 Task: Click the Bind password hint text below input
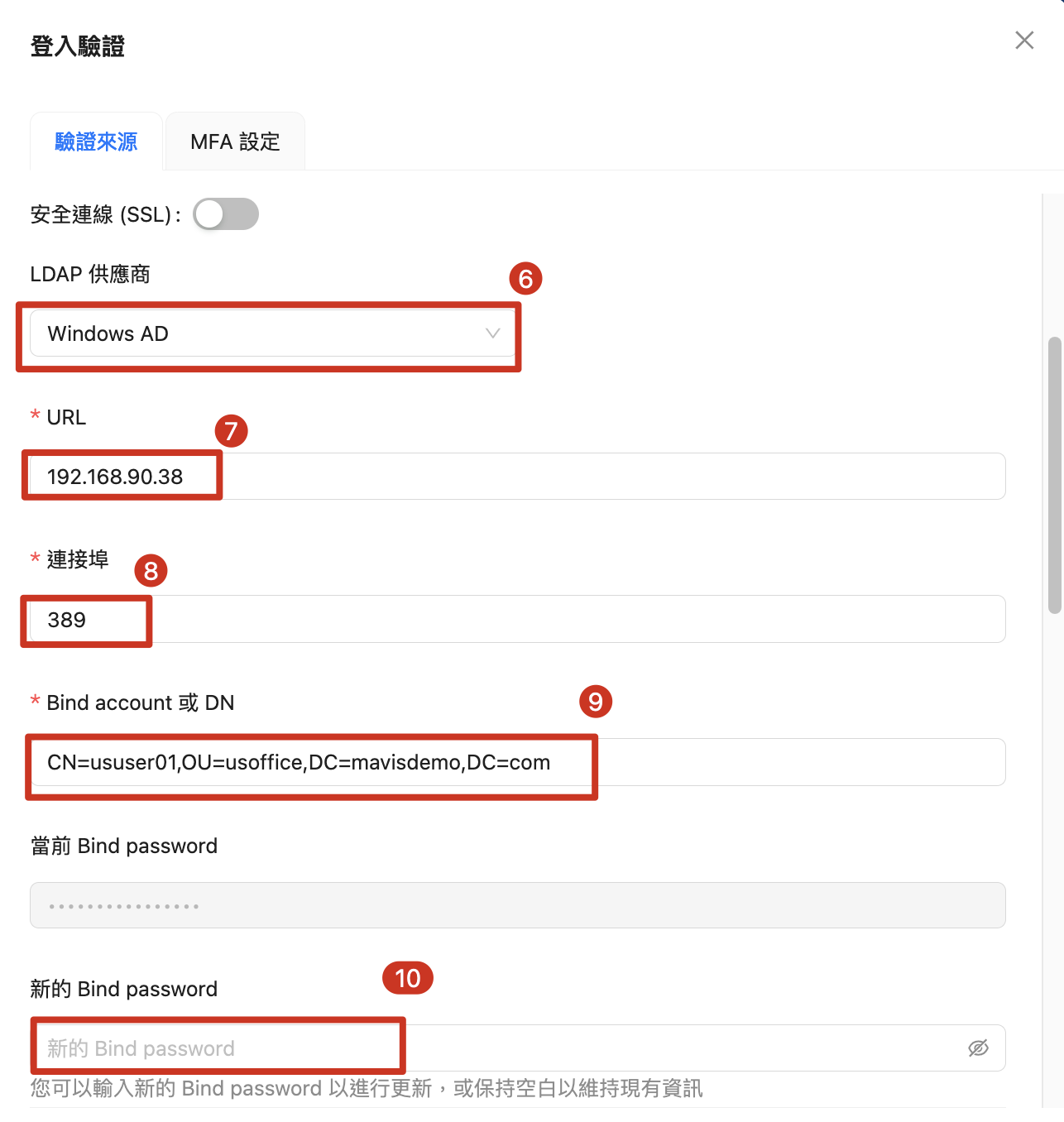(x=366, y=1088)
